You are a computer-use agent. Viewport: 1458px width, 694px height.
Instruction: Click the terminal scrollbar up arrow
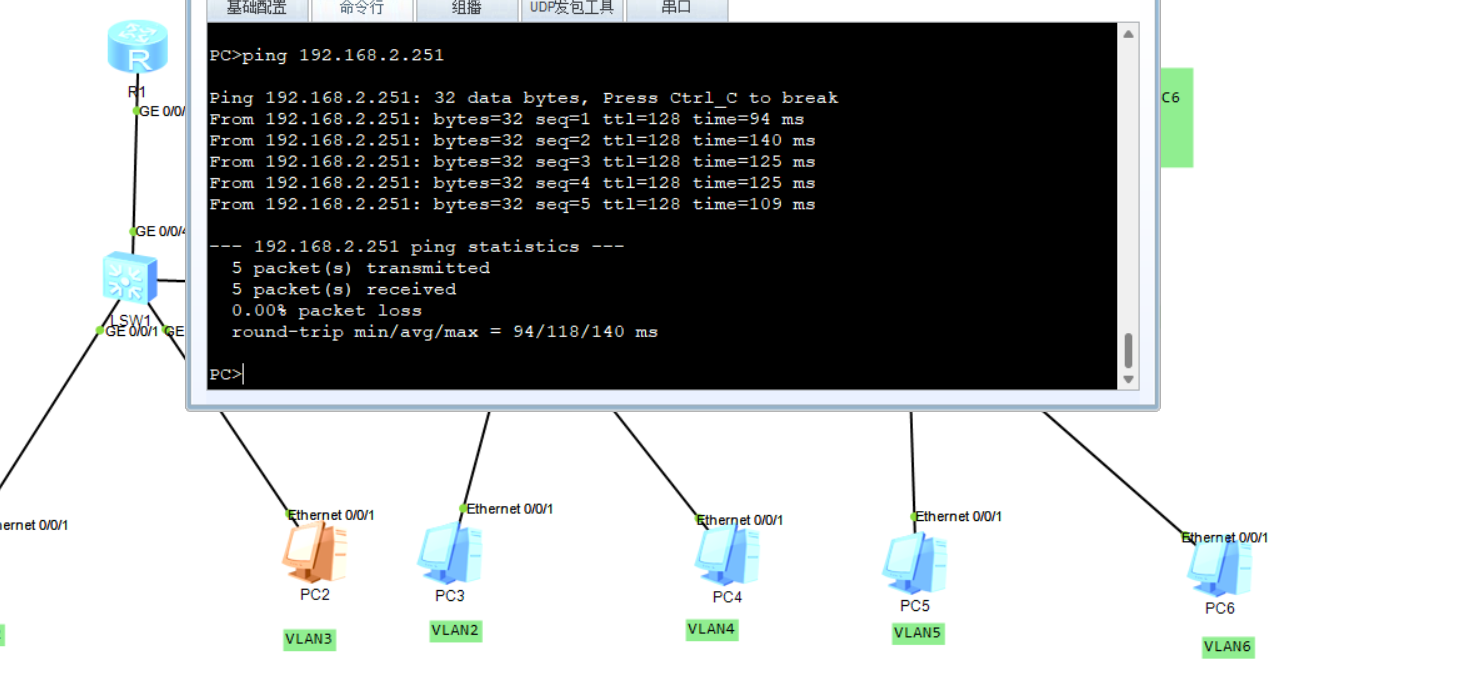[1127, 33]
